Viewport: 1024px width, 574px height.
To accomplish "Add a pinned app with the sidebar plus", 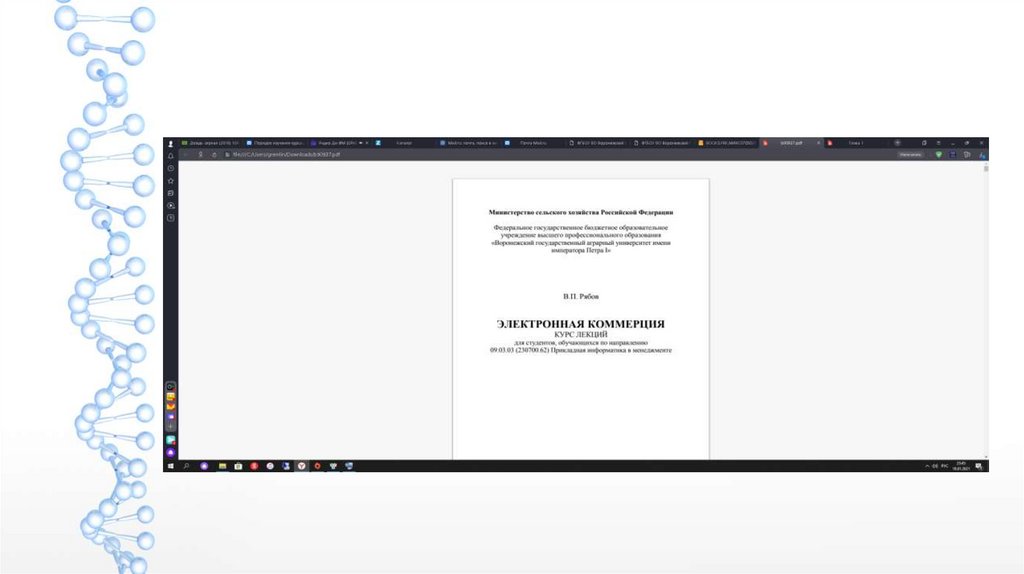I will coord(171,427).
